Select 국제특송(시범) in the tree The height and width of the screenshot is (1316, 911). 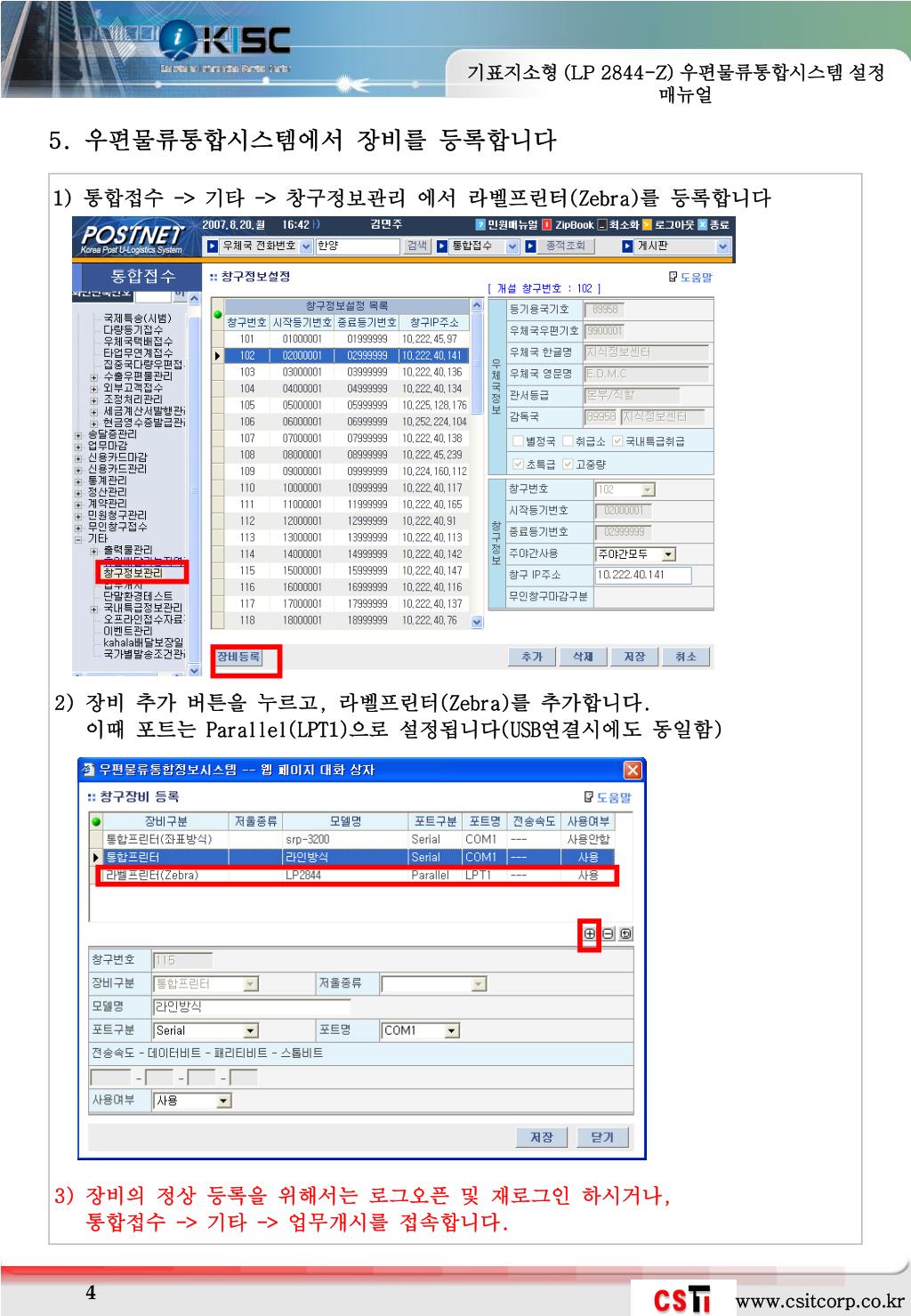[x=138, y=318]
